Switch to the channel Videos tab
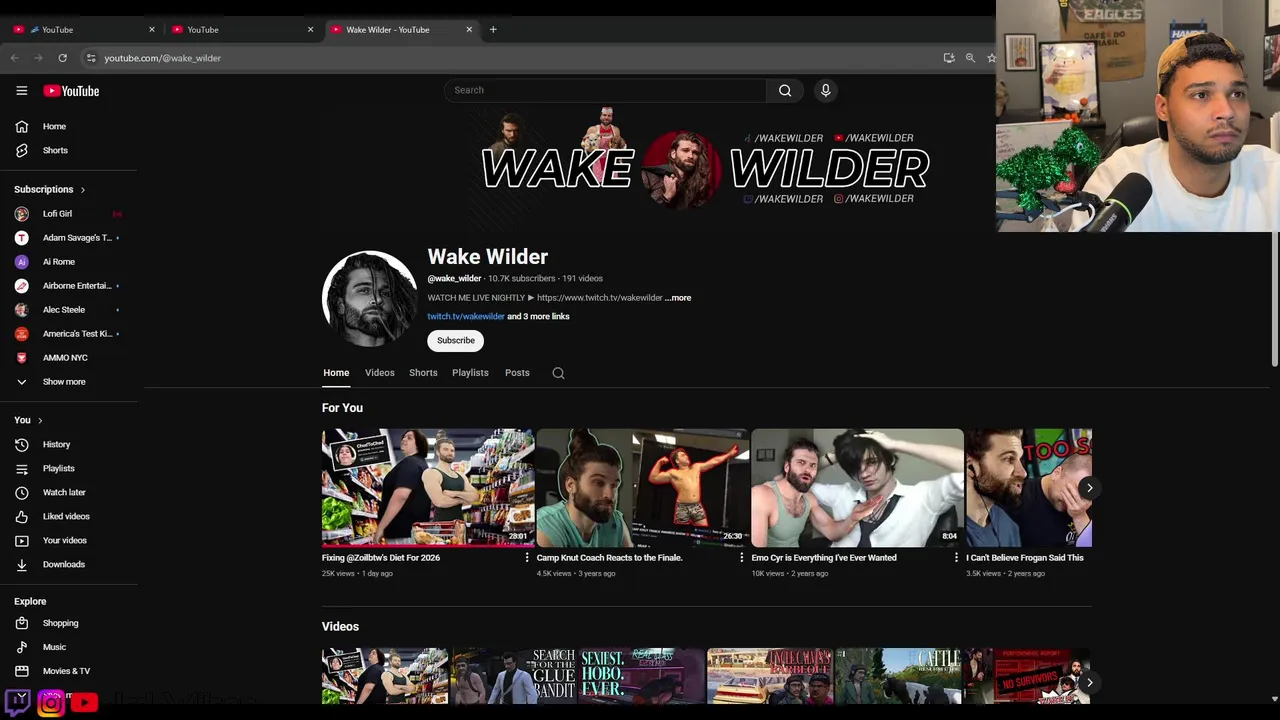The image size is (1280, 720). pyautogui.click(x=380, y=373)
